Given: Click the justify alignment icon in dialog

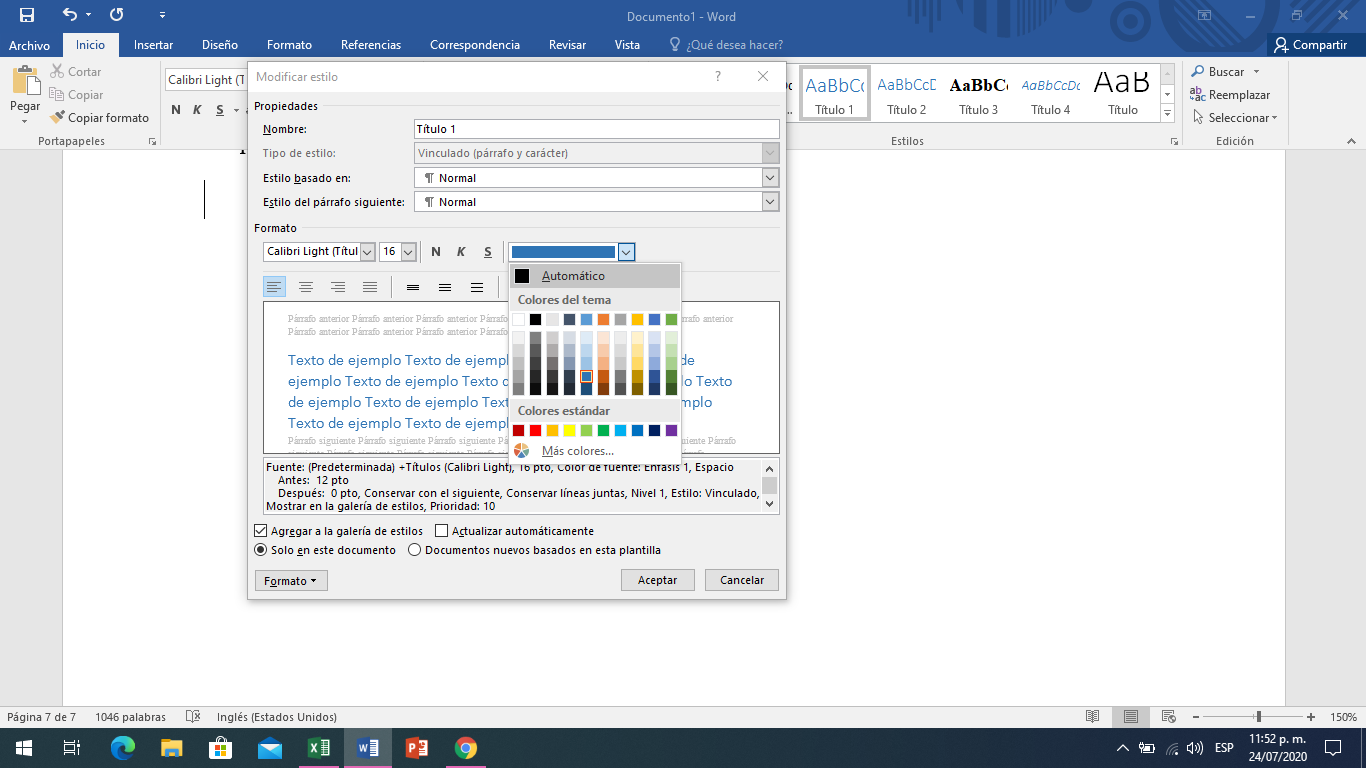Looking at the screenshot, I should [370, 288].
